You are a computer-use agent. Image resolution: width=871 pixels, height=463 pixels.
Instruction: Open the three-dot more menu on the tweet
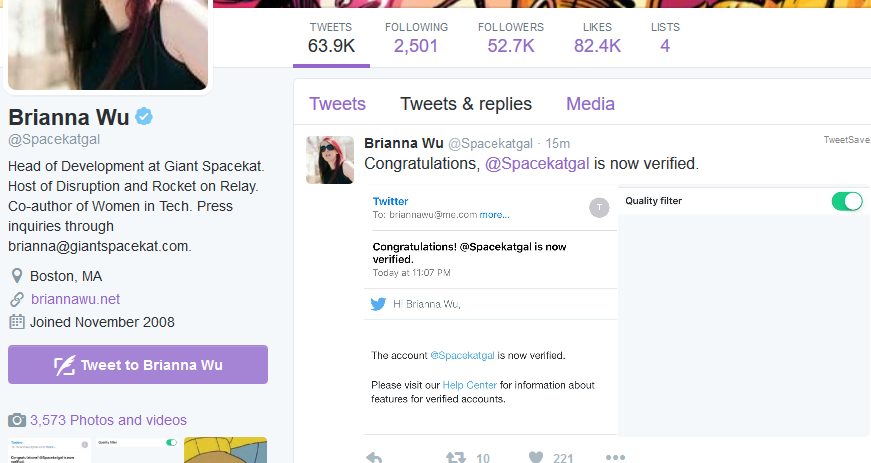coord(615,457)
